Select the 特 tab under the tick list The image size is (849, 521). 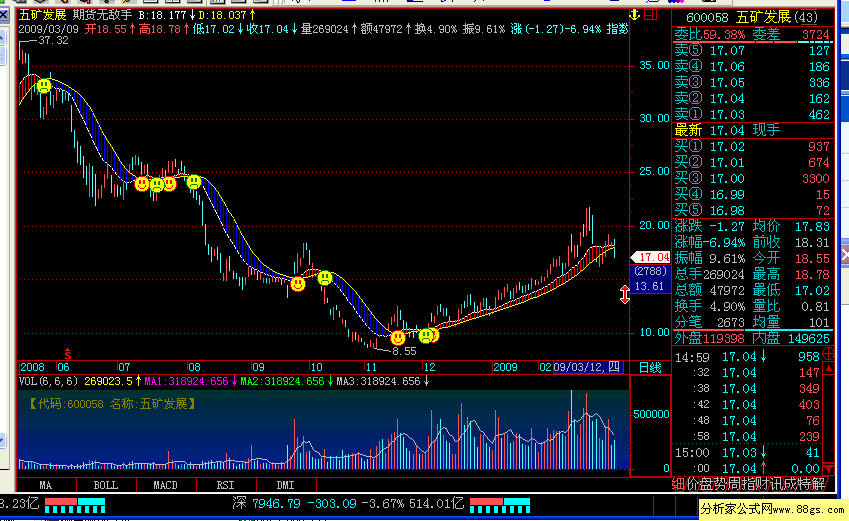click(805, 484)
